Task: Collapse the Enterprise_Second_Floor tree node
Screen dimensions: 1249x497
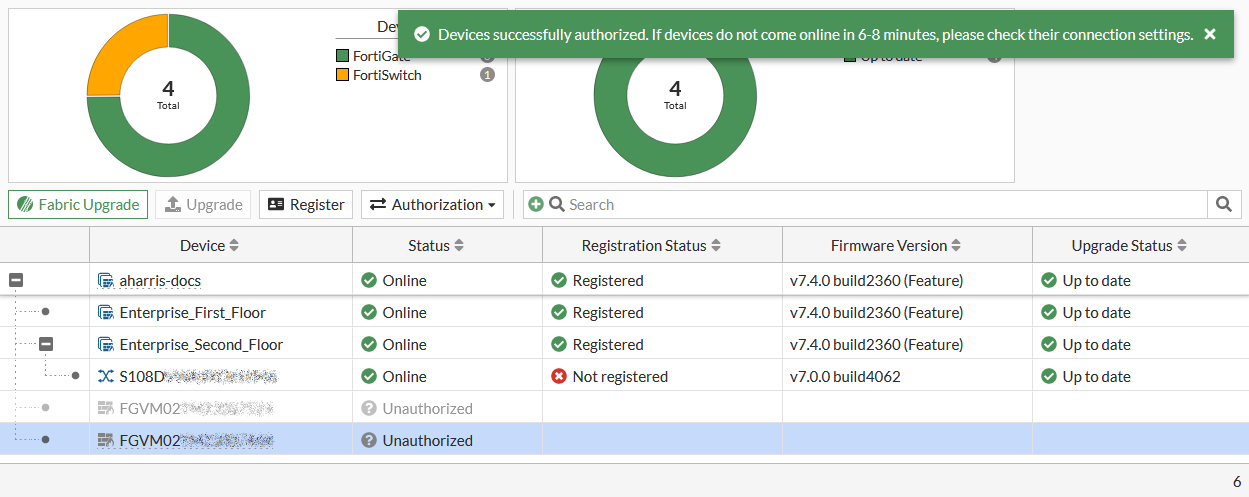Action: point(46,344)
